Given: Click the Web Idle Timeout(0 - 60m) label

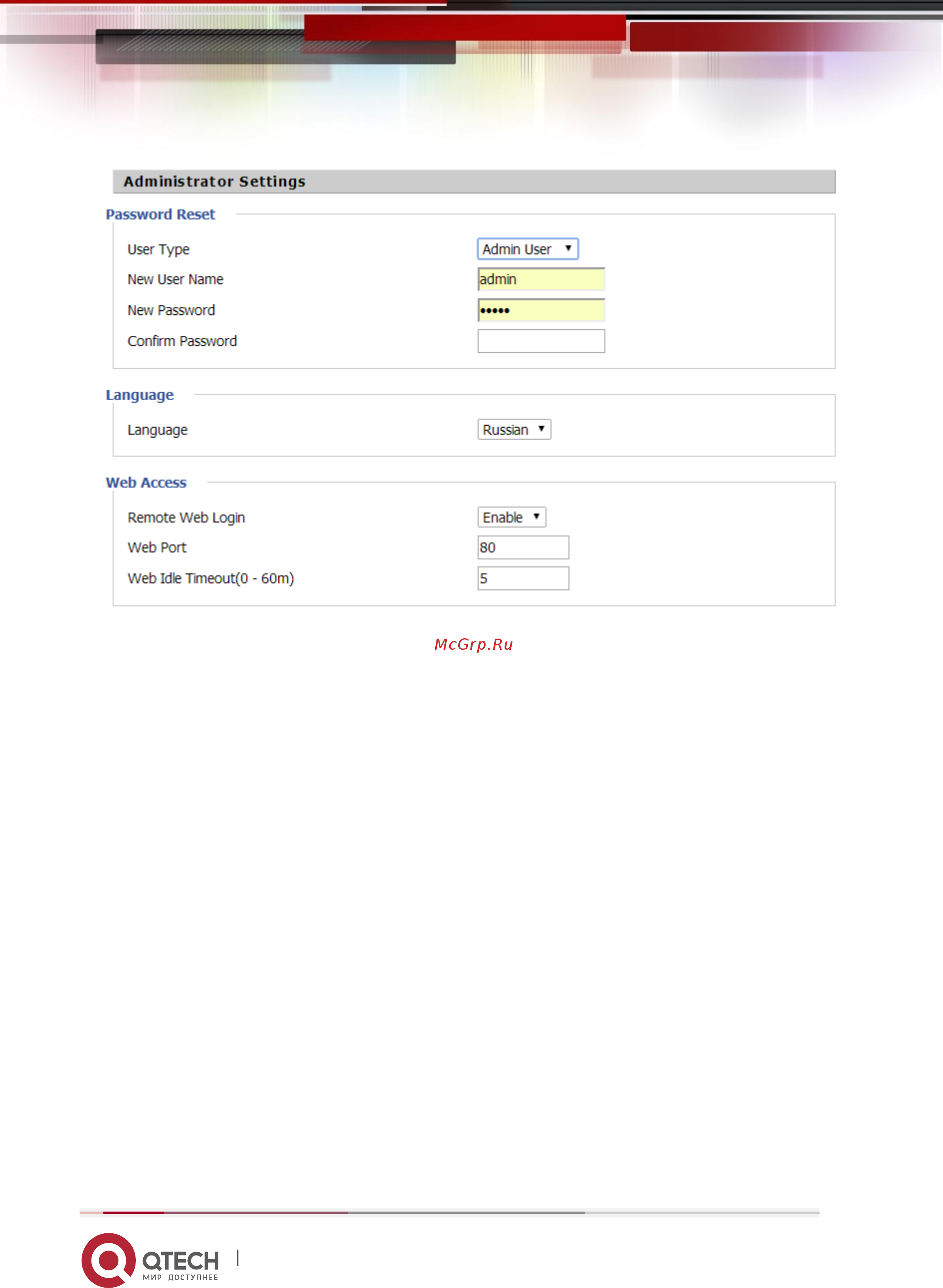Looking at the screenshot, I should pyautogui.click(x=211, y=578).
